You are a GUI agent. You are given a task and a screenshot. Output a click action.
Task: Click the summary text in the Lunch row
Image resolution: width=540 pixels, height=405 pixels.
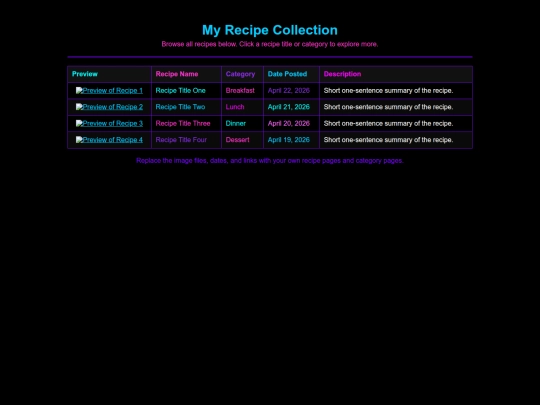[388, 107]
